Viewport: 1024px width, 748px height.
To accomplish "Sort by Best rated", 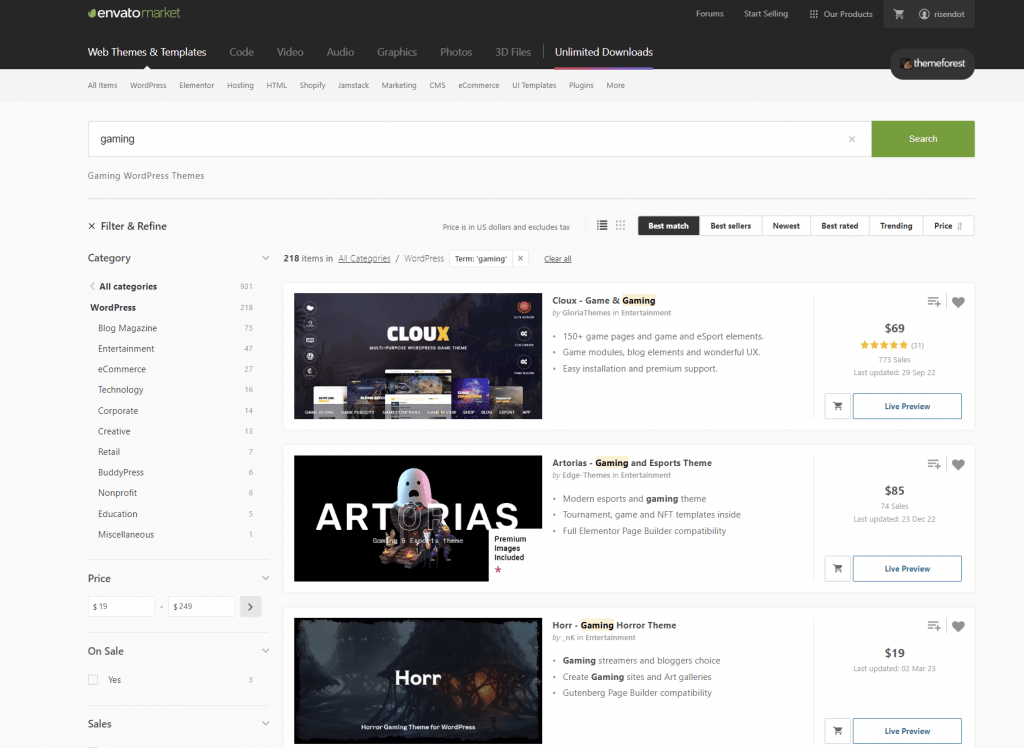I will [x=840, y=226].
